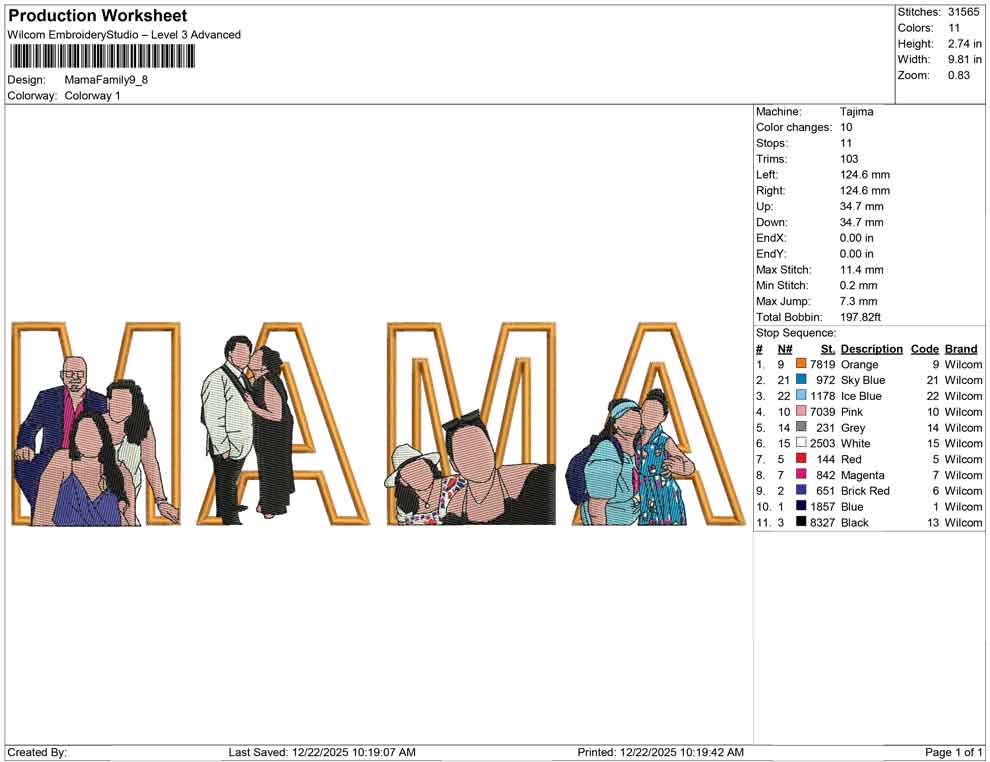Viewport: 990px width, 762px height.
Task: Click the 'Brand' column header
Action: [x=961, y=348]
